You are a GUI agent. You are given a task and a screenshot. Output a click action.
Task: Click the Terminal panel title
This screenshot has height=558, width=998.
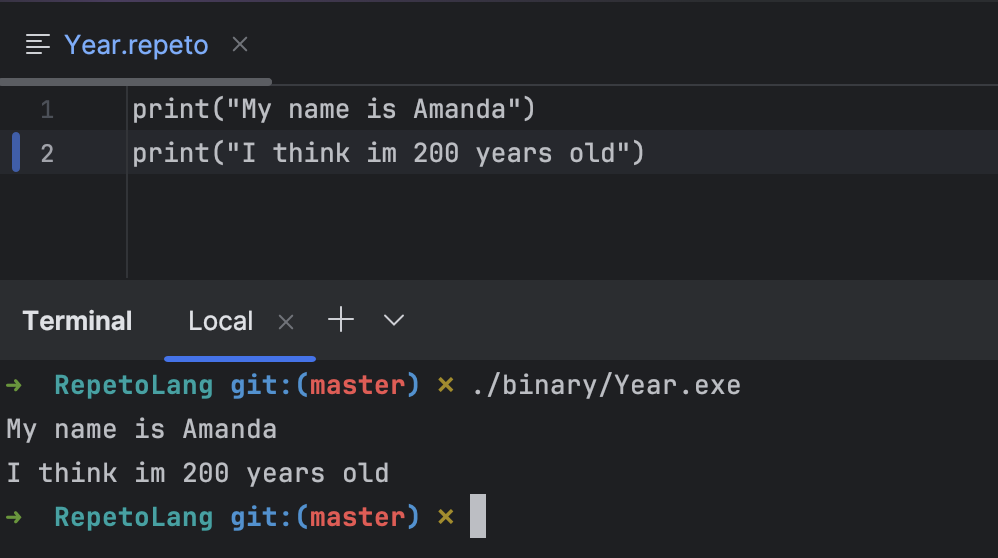78,321
